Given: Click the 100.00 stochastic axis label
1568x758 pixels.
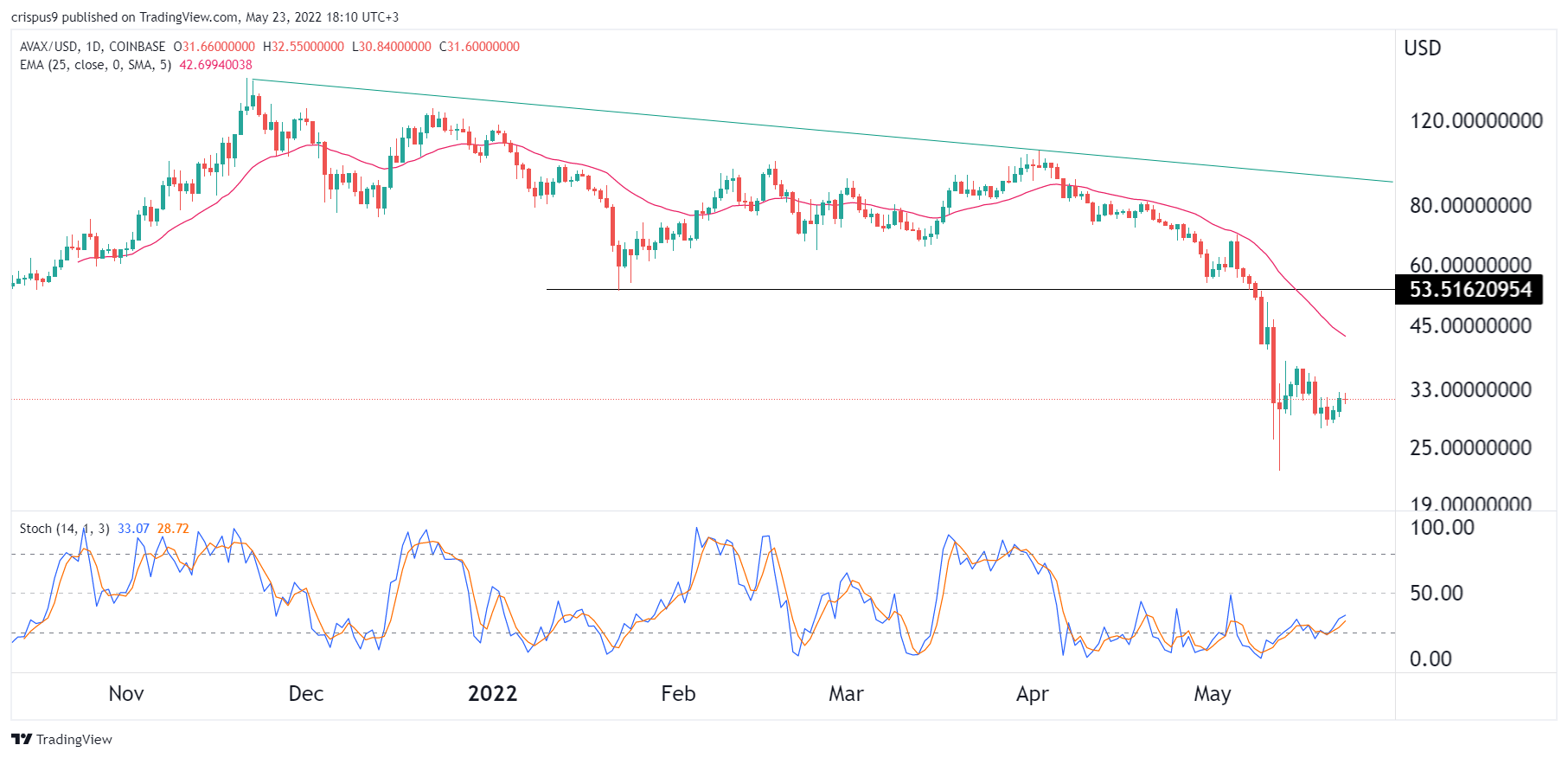Looking at the screenshot, I should coord(1442,527).
